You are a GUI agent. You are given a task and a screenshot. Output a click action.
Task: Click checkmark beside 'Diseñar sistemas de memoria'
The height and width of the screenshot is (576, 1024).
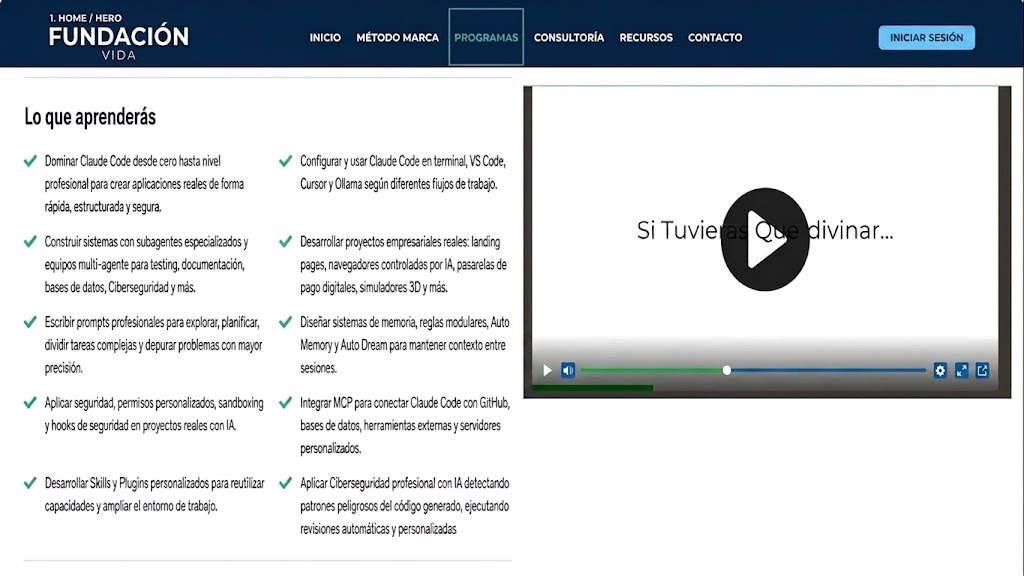tap(285, 322)
